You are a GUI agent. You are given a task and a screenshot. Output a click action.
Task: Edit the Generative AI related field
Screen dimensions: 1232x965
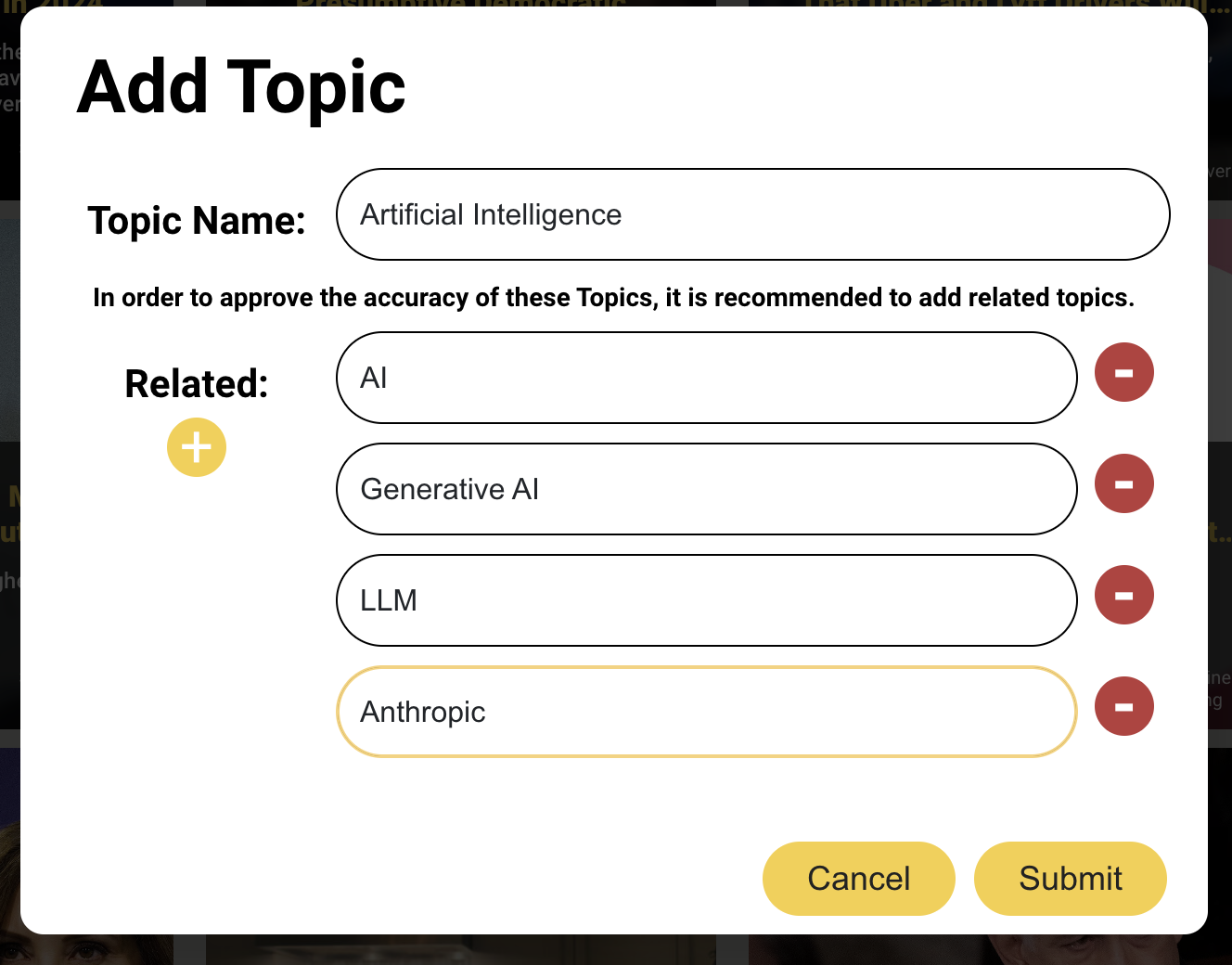tap(706, 490)
